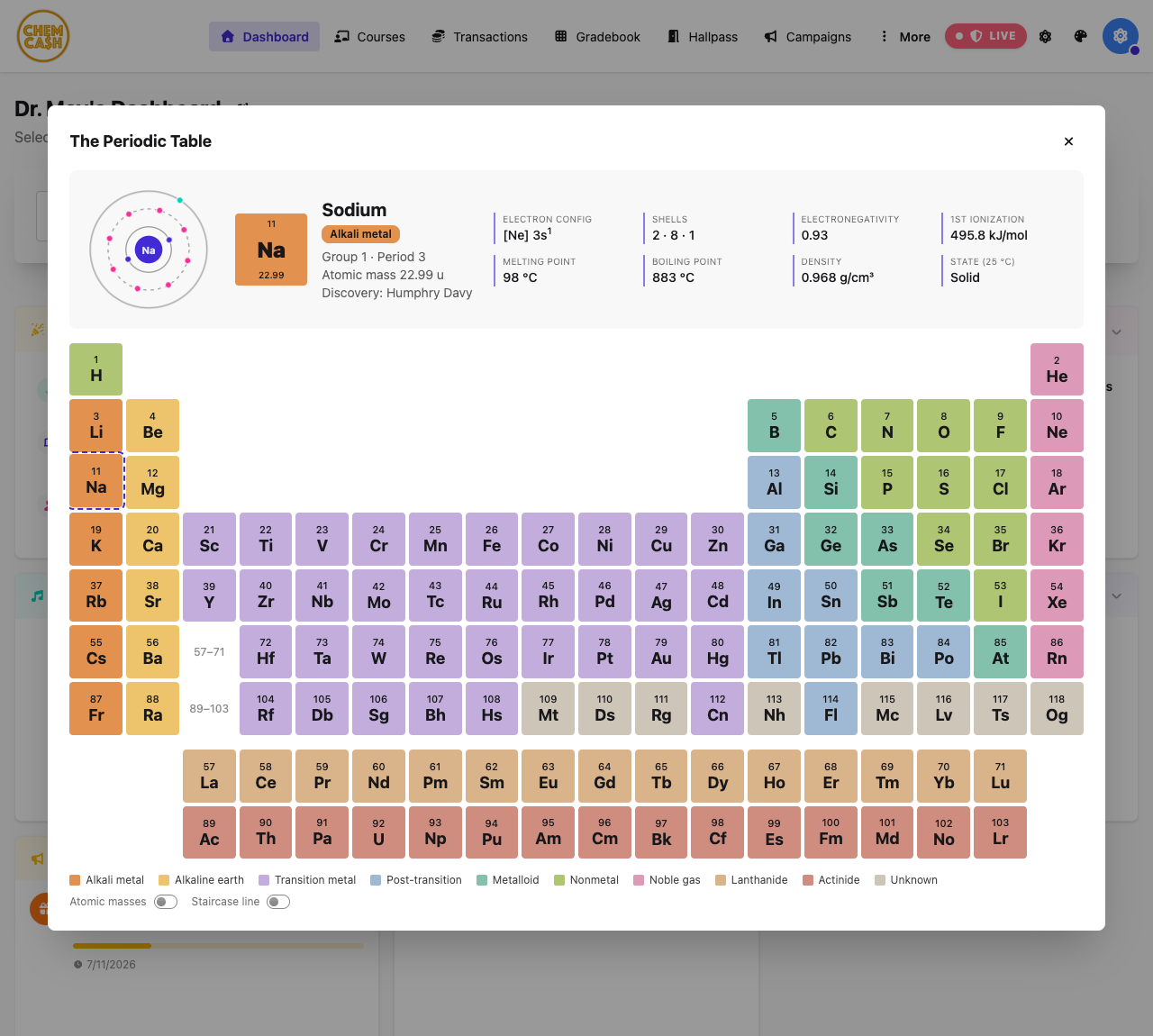This screenshot has width=1153, height=1036.
Task: Click the Alkali metal legend swatch
Action: click(76, 880)
